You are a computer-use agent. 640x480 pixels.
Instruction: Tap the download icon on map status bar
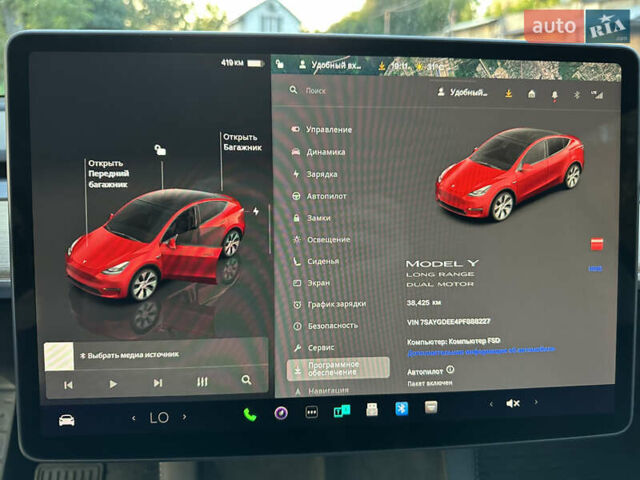[382, 66]
